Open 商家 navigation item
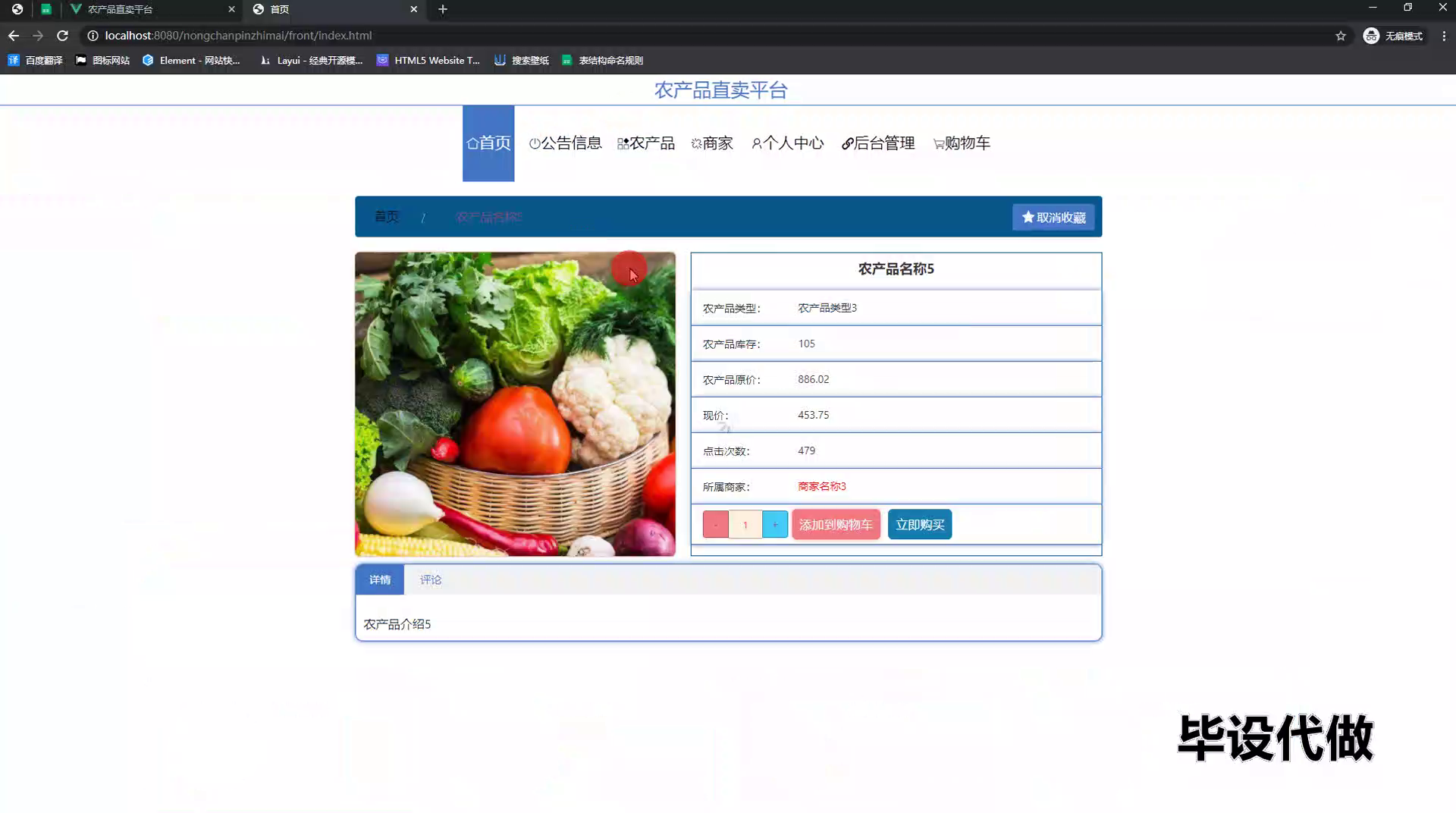 coord(711,143)
